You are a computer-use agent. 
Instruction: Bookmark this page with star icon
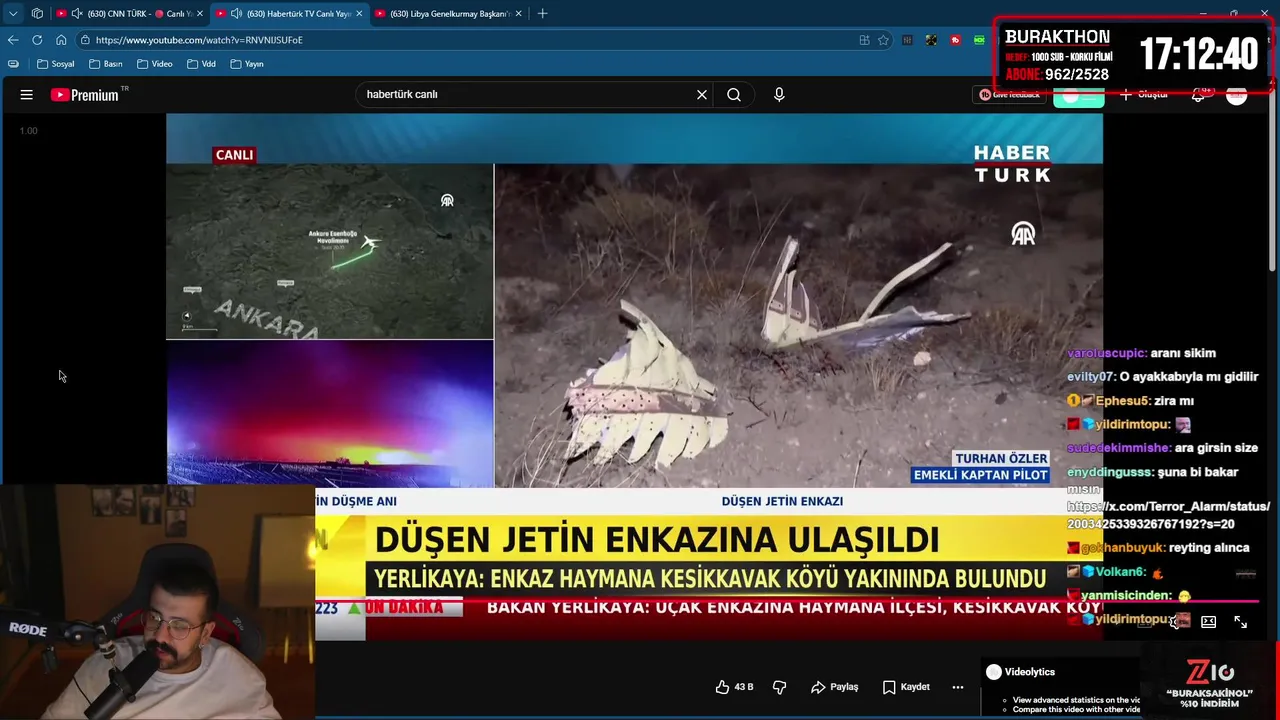click(883, 40)
